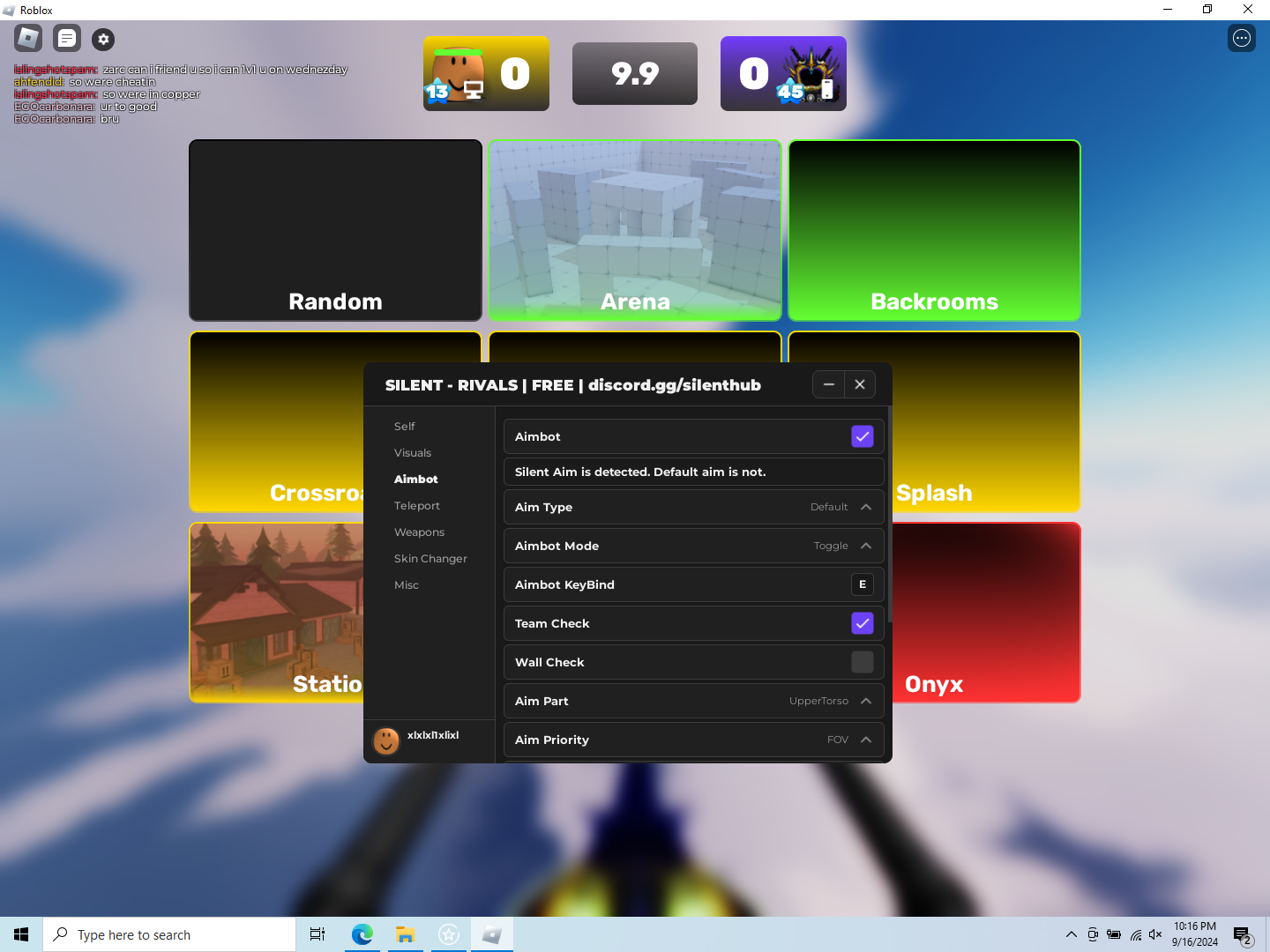Select the Aimbot sidebar tab
1270x952 pixels.
tap(416, 480)
